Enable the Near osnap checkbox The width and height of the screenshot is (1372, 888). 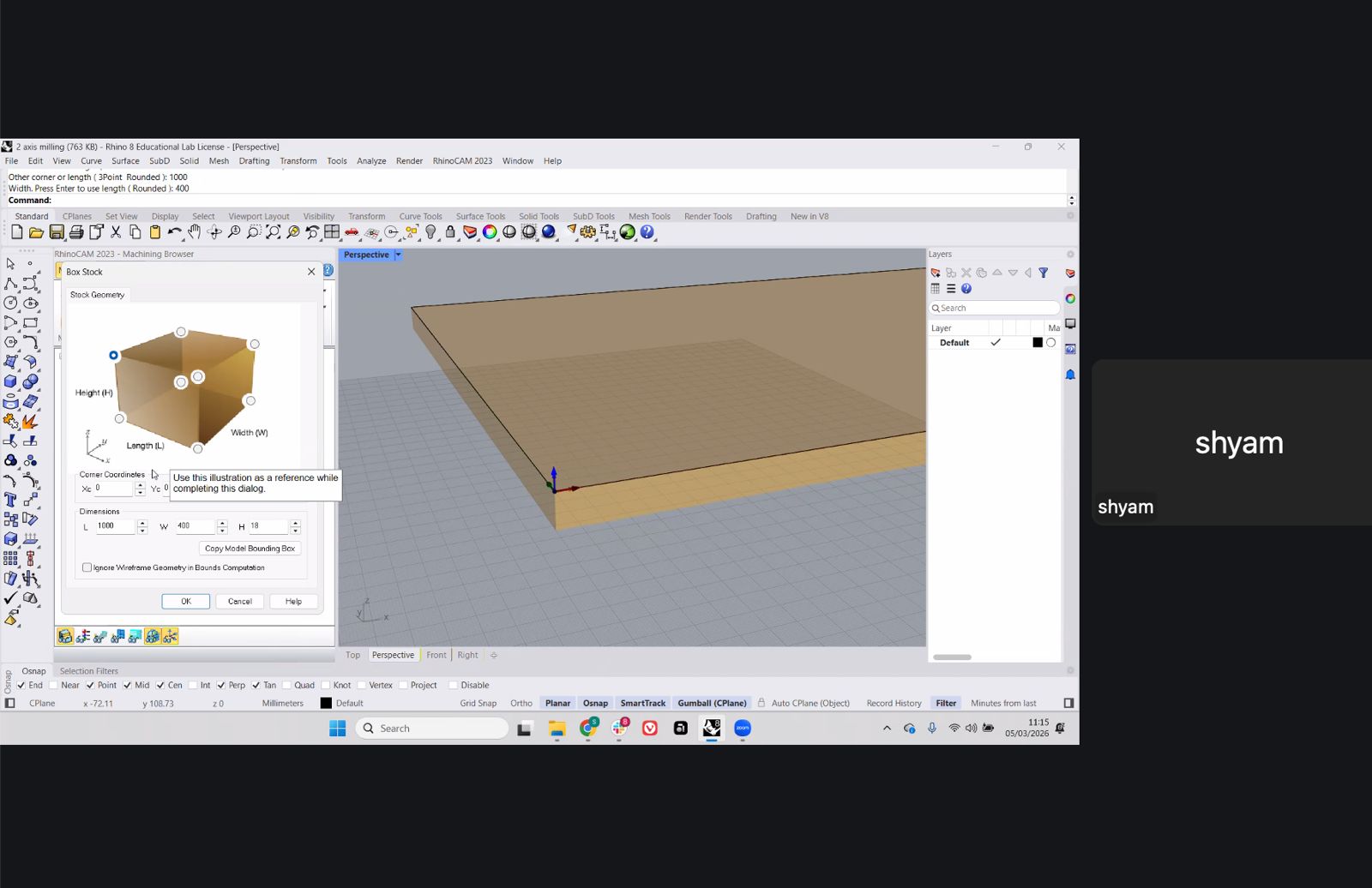(54, 685)
